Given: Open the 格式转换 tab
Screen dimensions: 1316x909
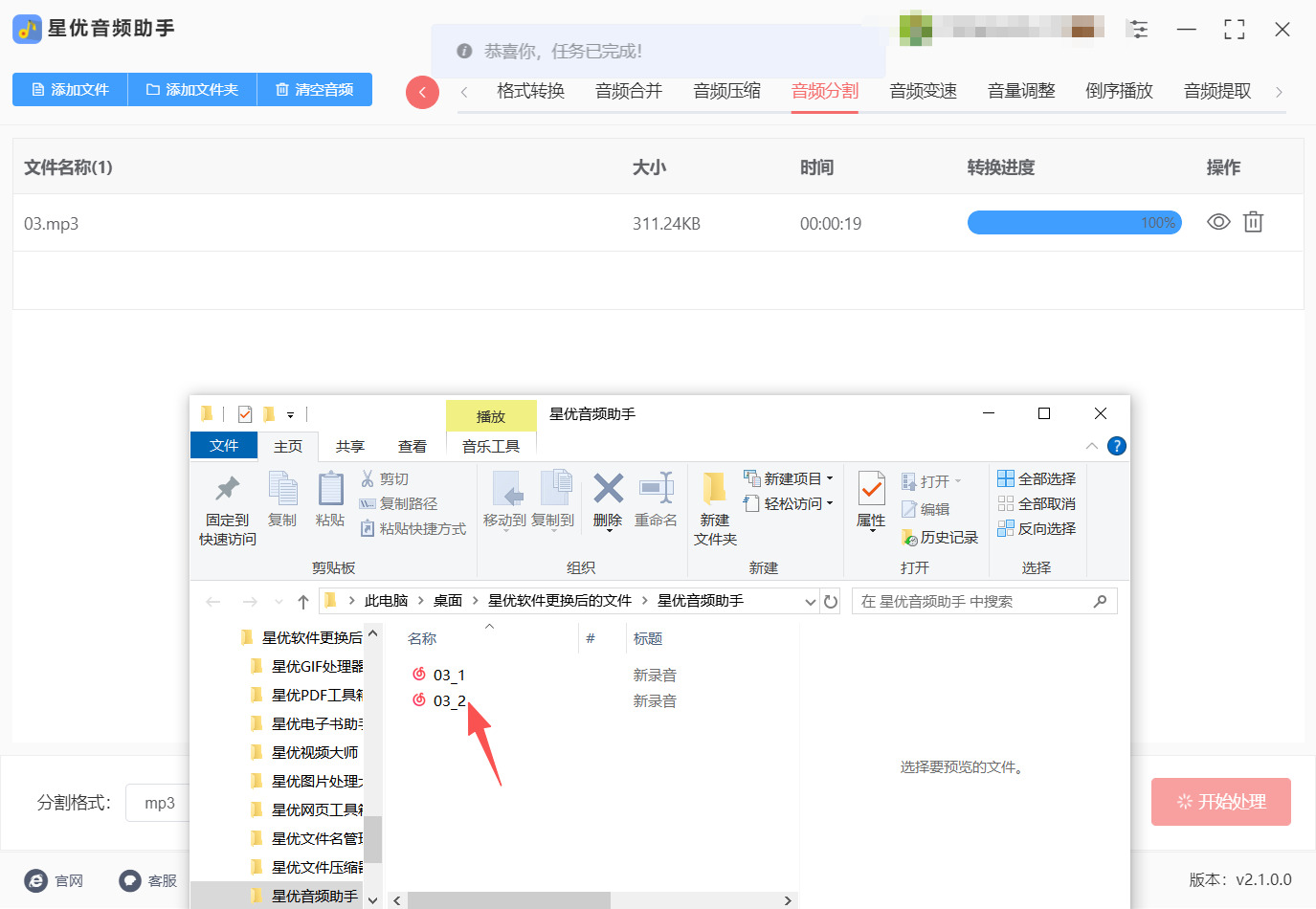Looking at the screenshot, I should 530,91.
